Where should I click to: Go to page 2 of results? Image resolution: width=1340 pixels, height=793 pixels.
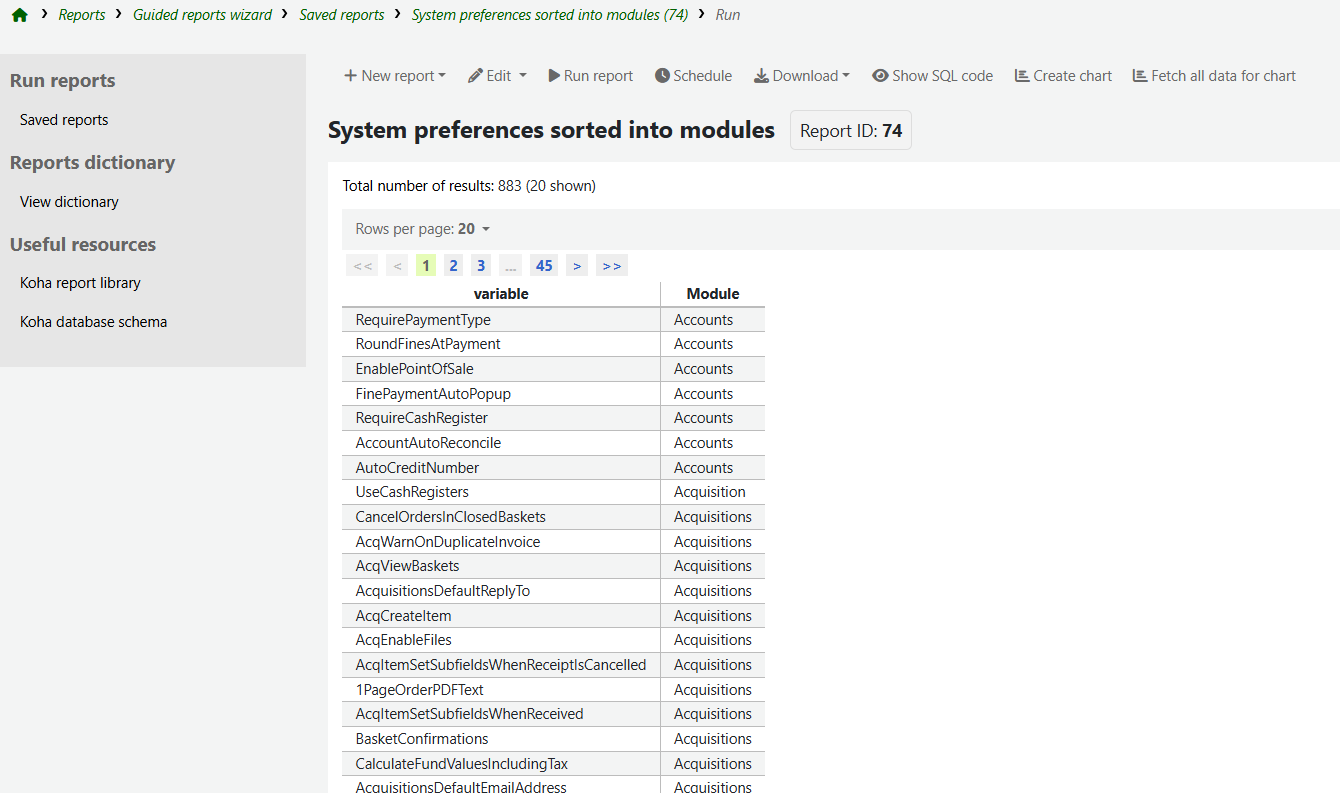(x=453, y=265)
